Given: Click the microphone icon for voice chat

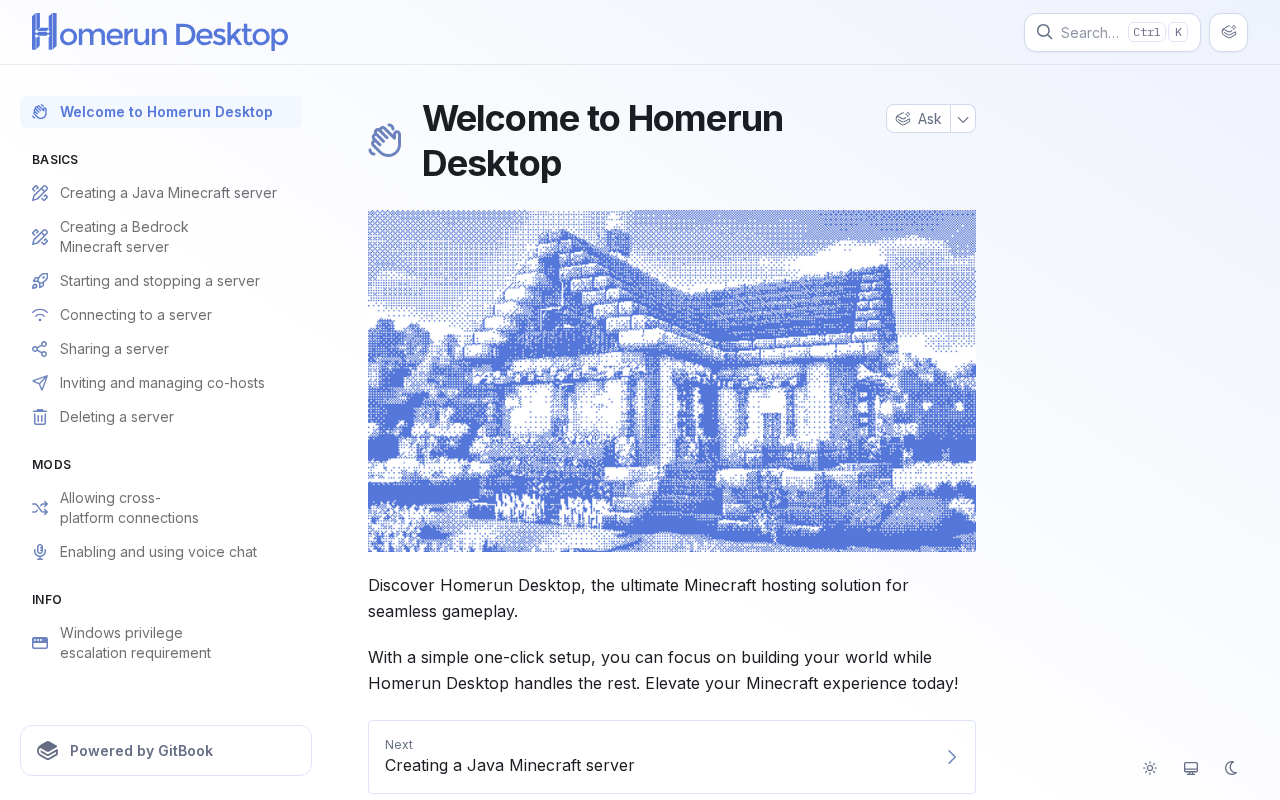Looking at the screenshot, I should 40,552.
